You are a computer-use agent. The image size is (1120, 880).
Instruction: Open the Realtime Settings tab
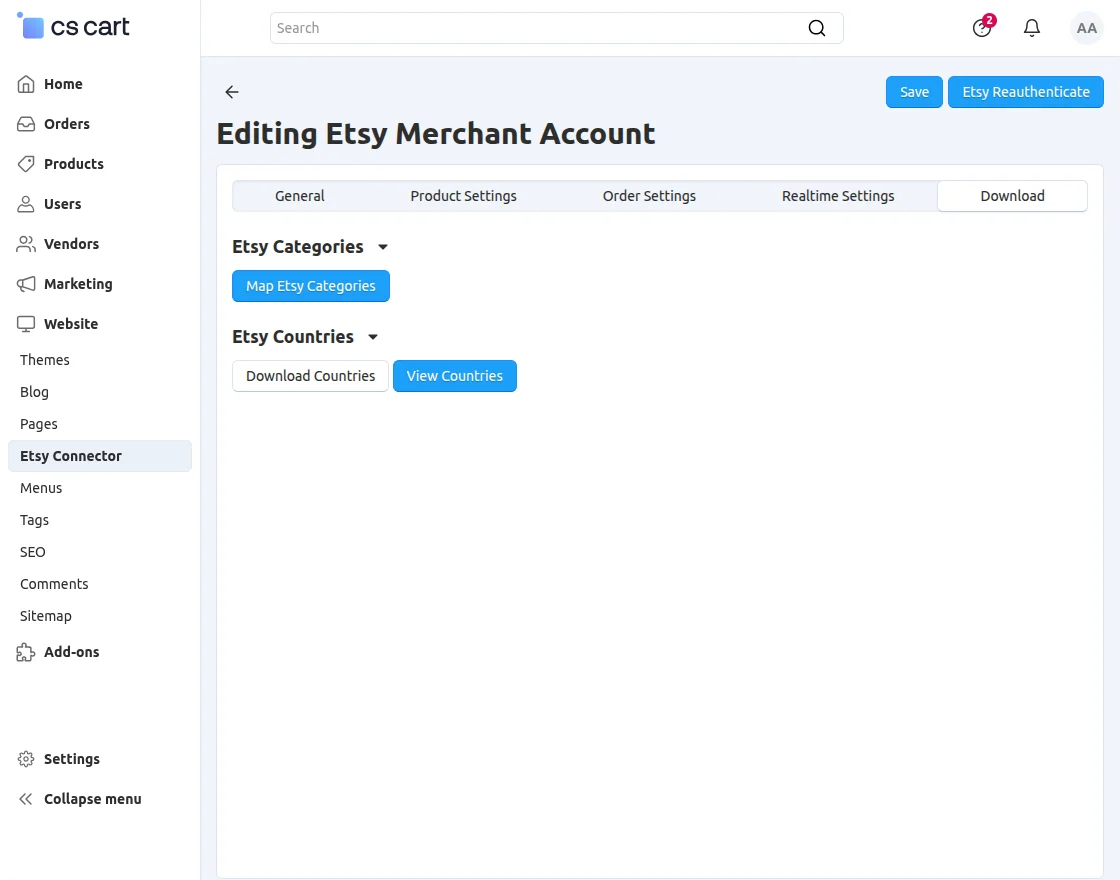[837, 196]
